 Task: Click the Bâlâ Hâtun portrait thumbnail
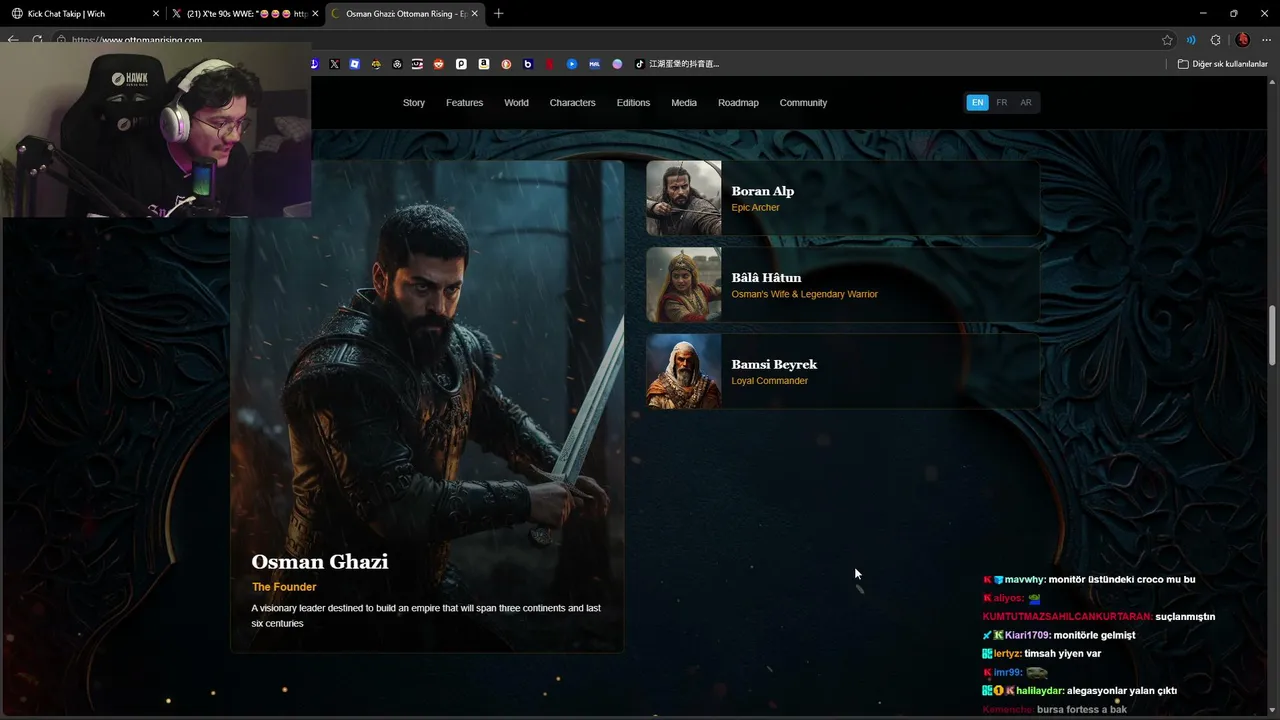[684, 285]
